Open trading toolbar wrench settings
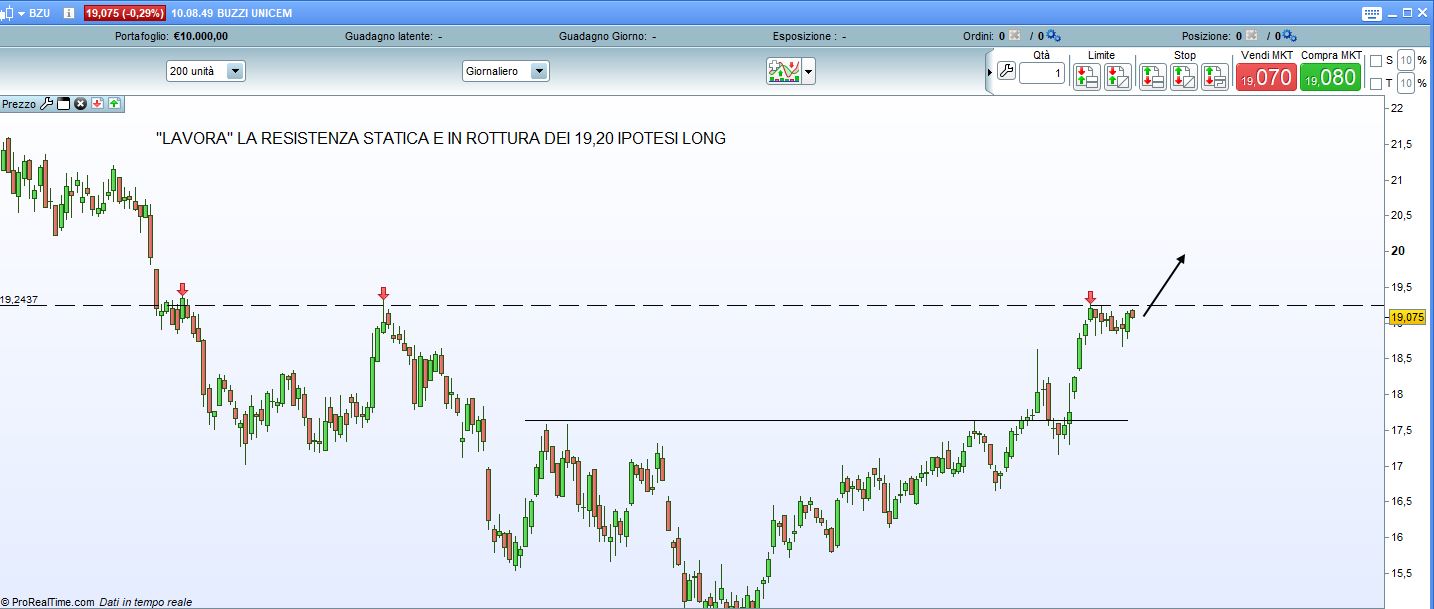 pyautogui.click(x=1007, y=71)
